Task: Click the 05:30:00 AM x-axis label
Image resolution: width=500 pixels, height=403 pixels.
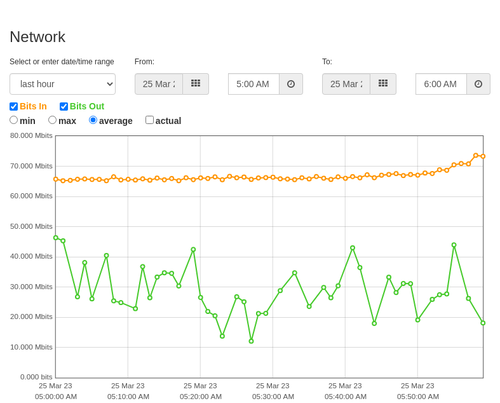Action: tap(273, 397)
